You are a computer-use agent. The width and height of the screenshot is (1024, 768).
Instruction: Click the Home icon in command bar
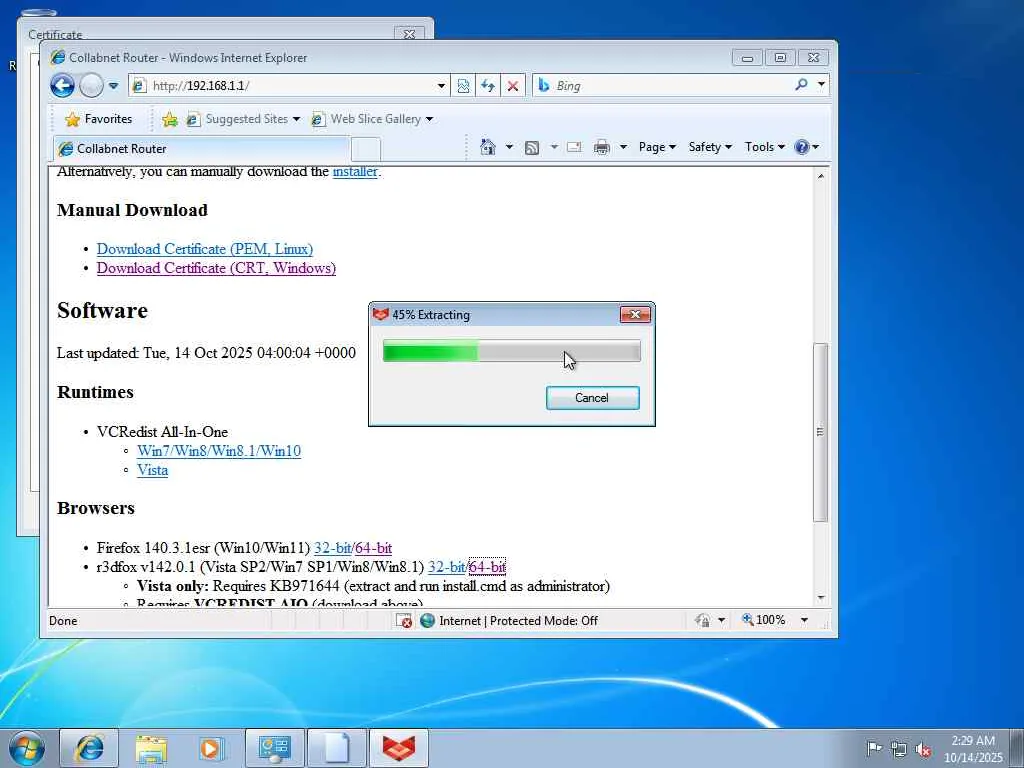[488, 147]
